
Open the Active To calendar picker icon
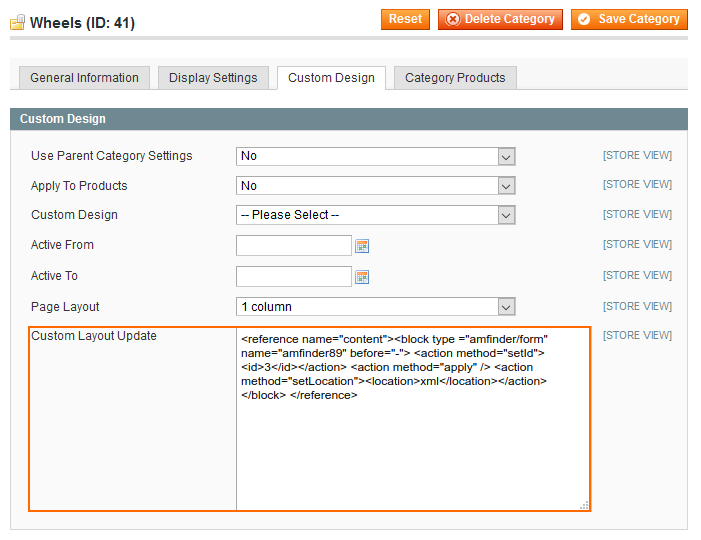point(363,277)
